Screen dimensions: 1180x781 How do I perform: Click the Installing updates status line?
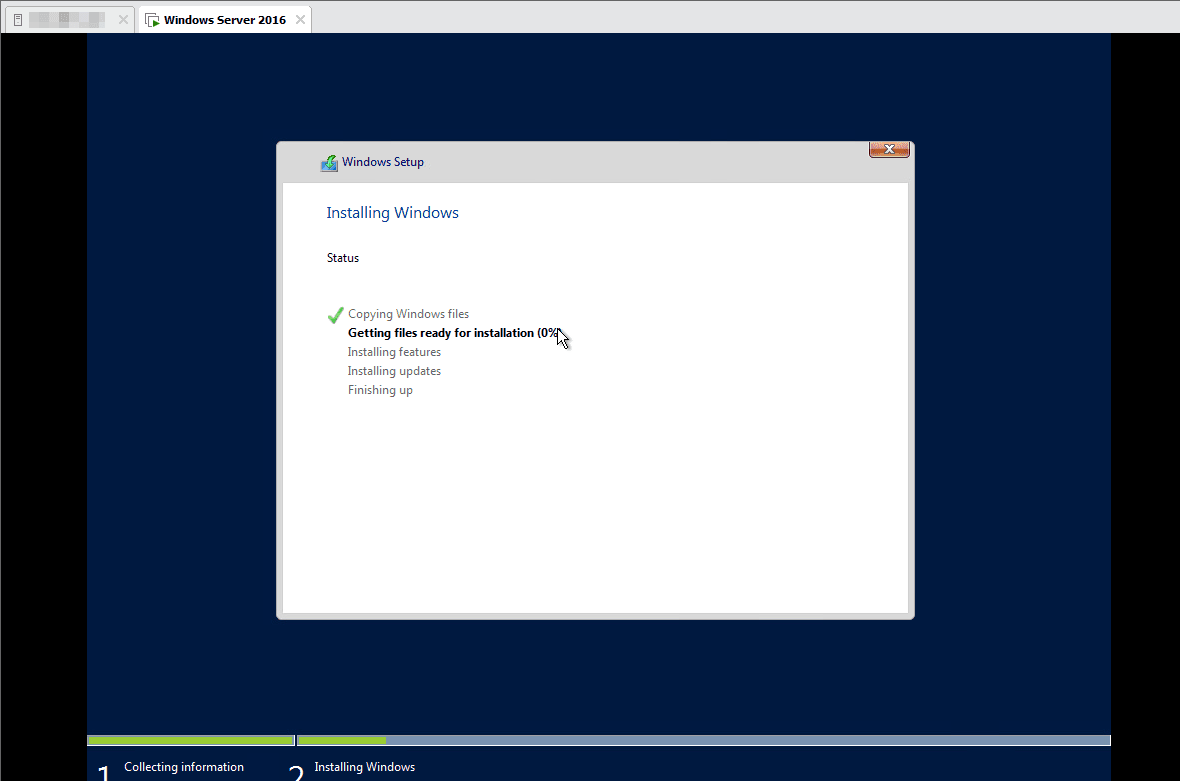tap(394, 370)
